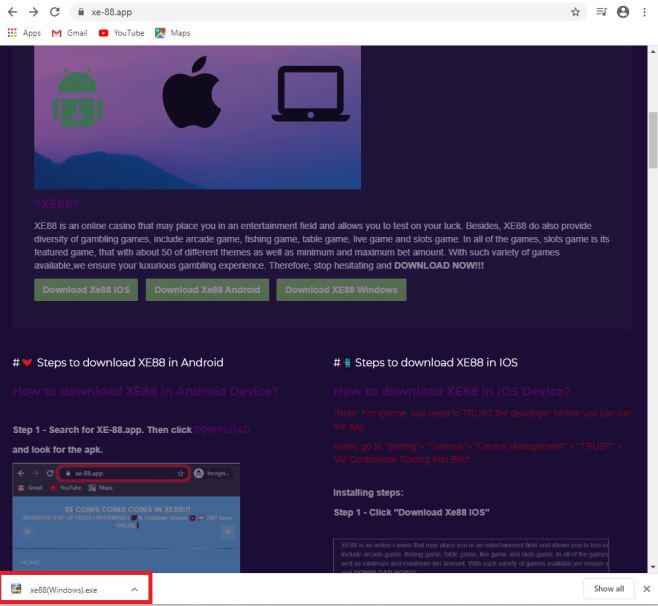Expand options for xe88(Windows).exe download
The width and height of the screenshot is (658, 606).
pos(135,590)
